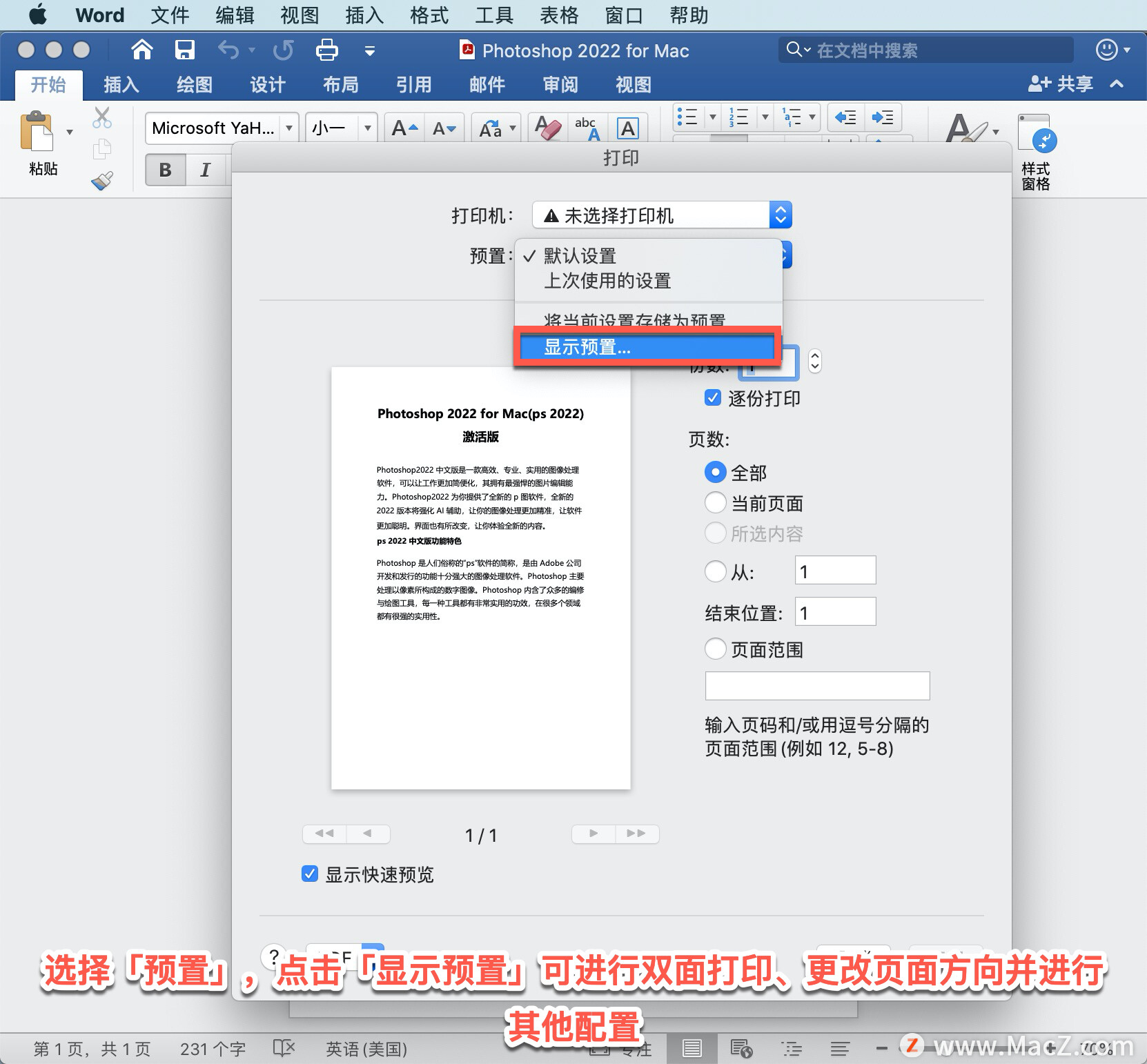Click the search magnifier icon in the title bar
This screenshot has height=1064, width=1147.
(794, 50)
